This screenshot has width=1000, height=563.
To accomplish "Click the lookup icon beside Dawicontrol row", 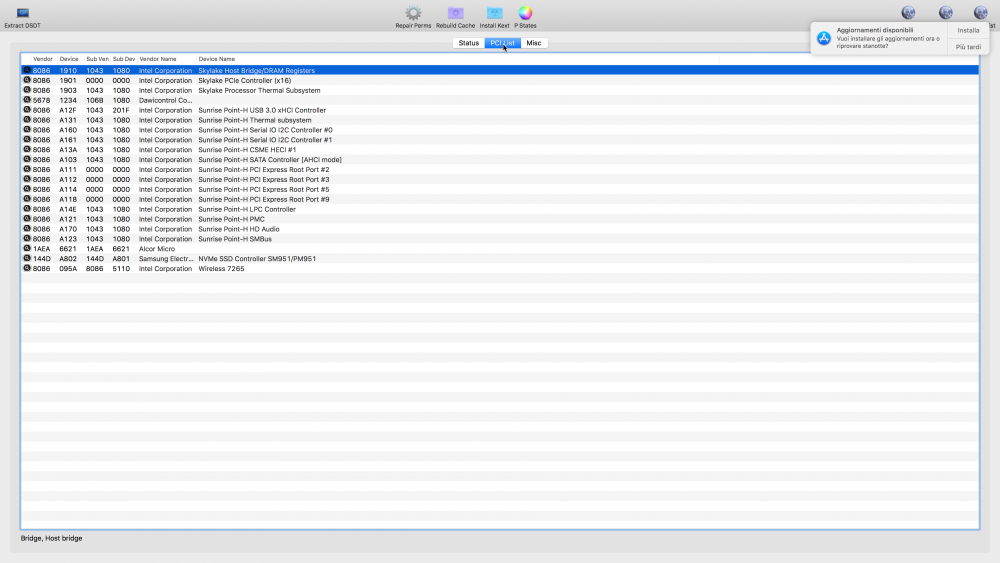I will (27, 100).
